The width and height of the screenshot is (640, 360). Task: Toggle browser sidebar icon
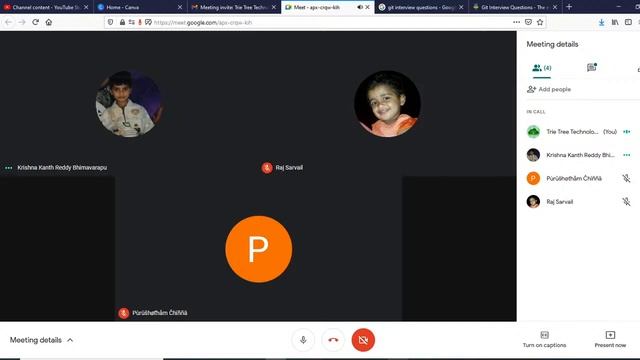[x=628, y=22]
